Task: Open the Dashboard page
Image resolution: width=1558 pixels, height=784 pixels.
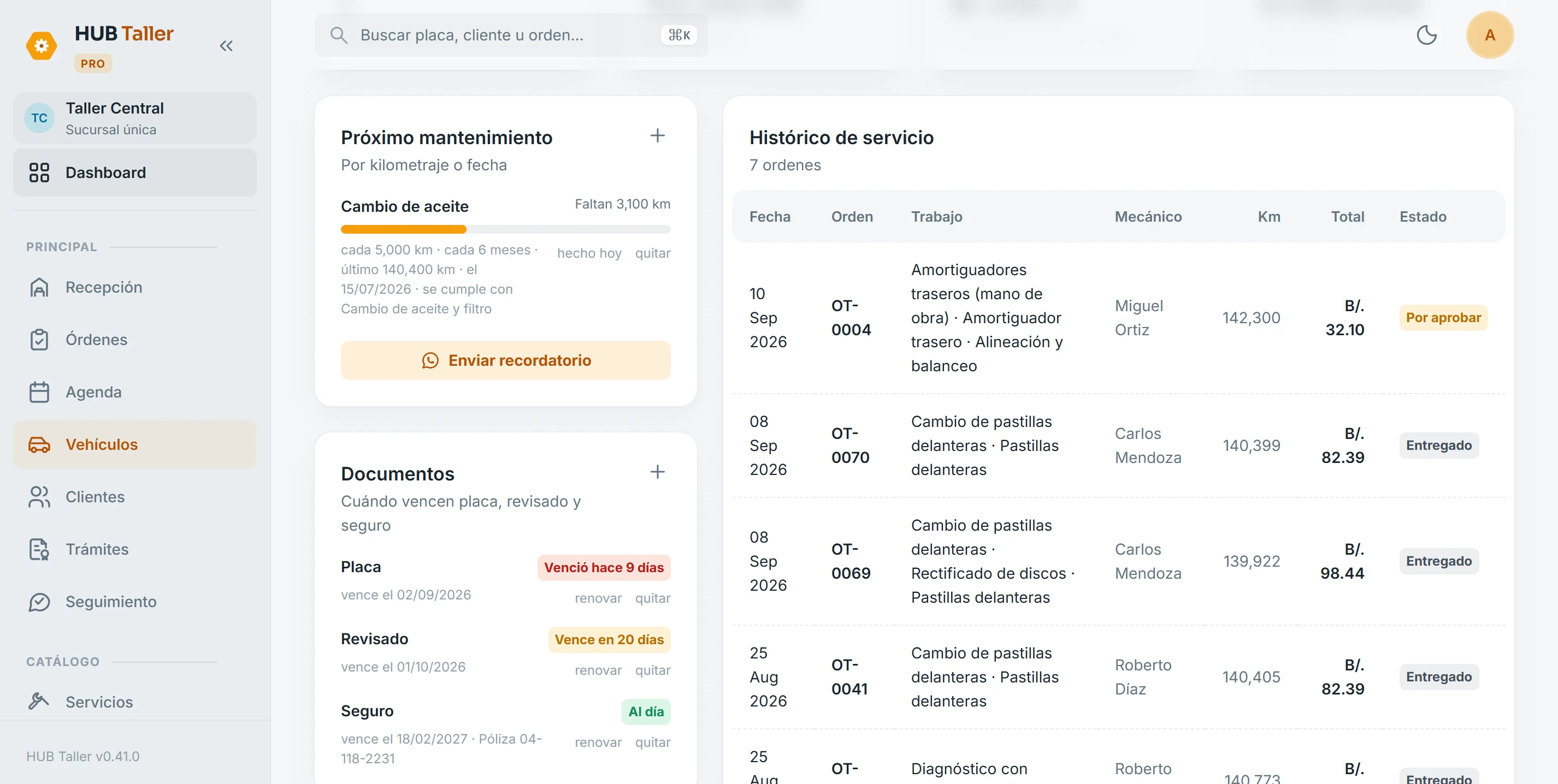Action: 135,173
